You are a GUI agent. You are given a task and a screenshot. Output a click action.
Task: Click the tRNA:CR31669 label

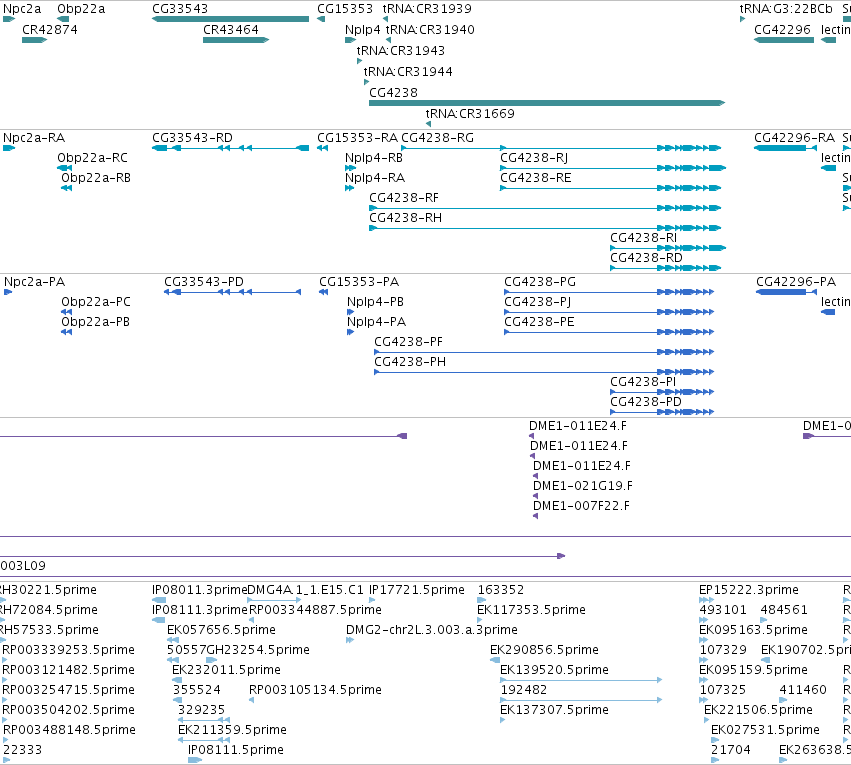tap(470, 113)
